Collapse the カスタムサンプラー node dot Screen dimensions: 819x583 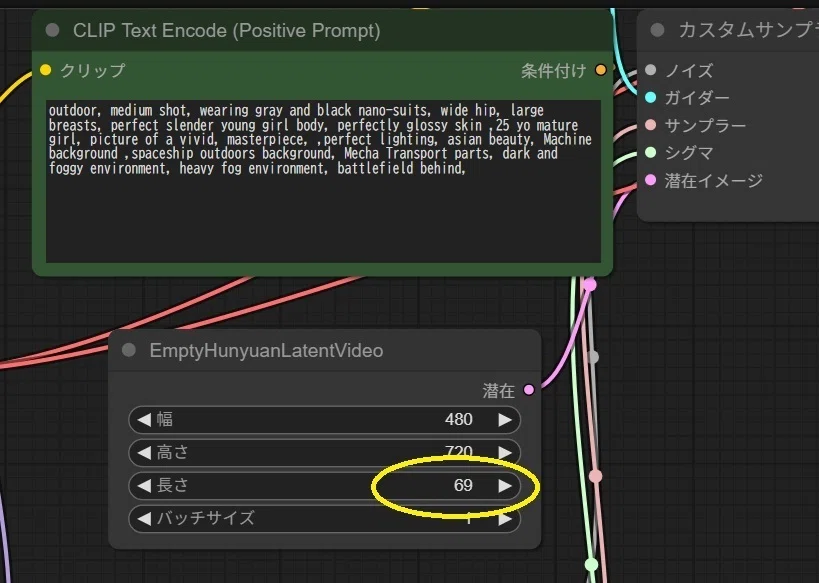(657, 30)
